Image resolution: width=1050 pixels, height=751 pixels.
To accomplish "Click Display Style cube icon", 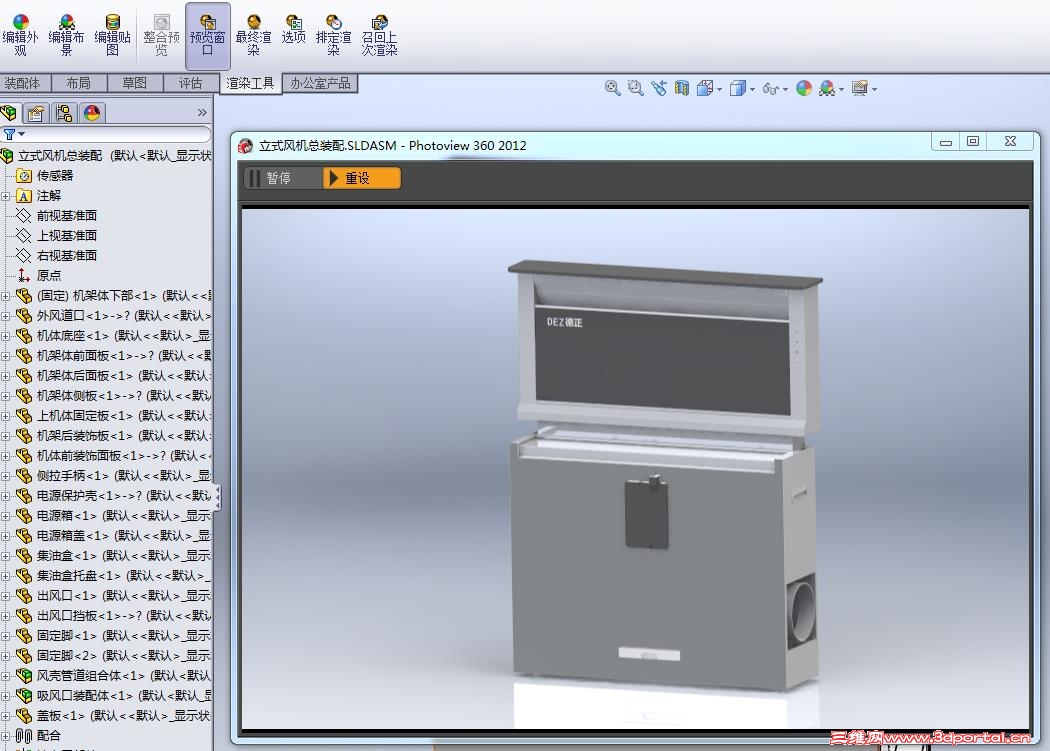I will click(x=737, y=88).
